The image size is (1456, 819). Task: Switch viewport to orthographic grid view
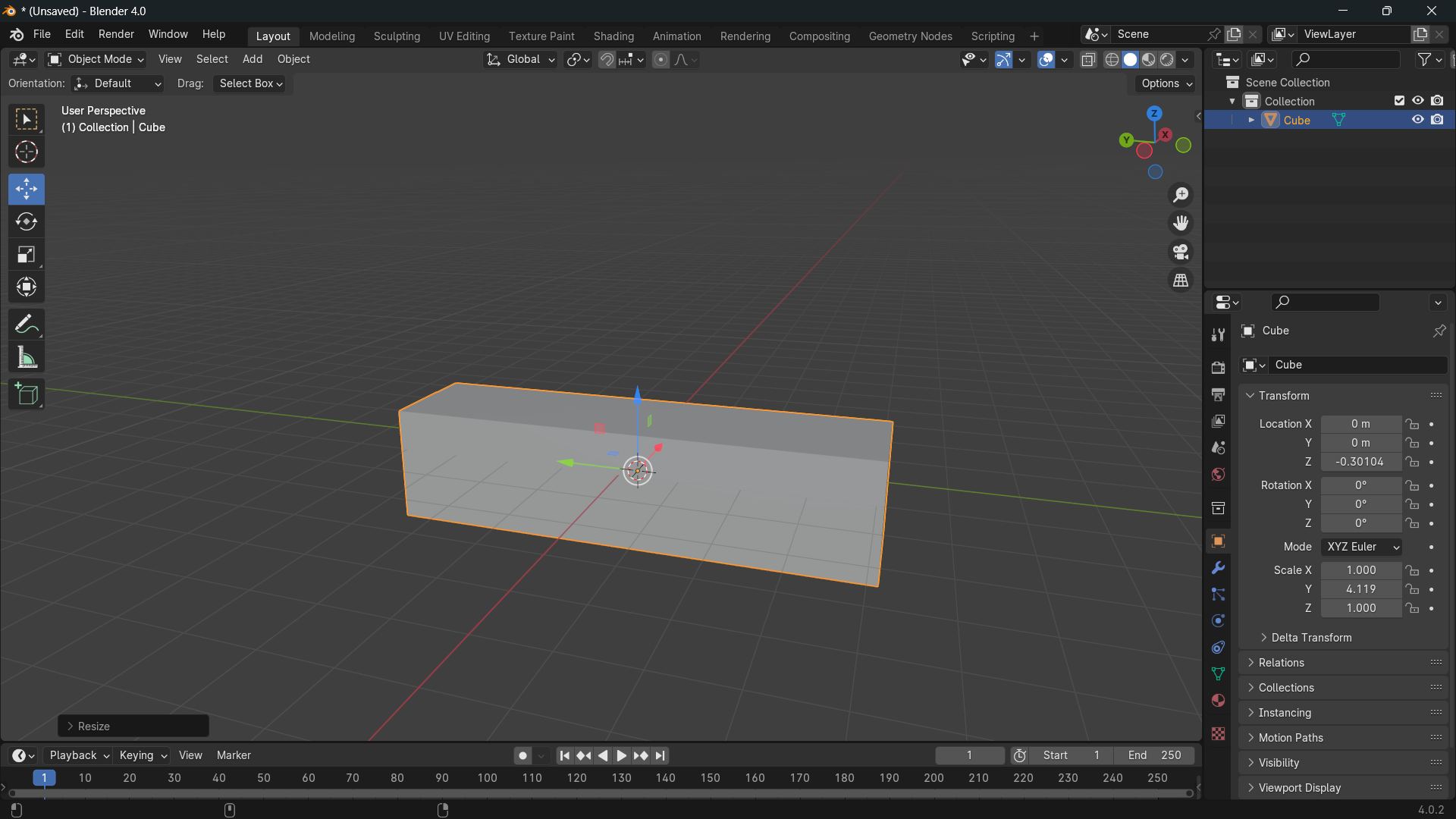click(1181, 281)
